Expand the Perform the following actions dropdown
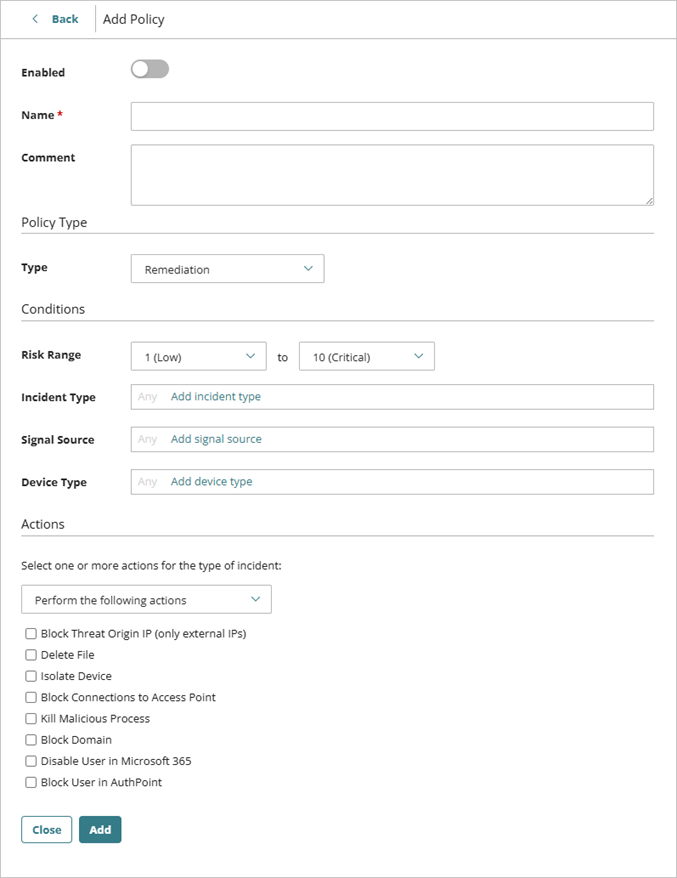This screenshot has width=677, height=878. tap(146, 599)
